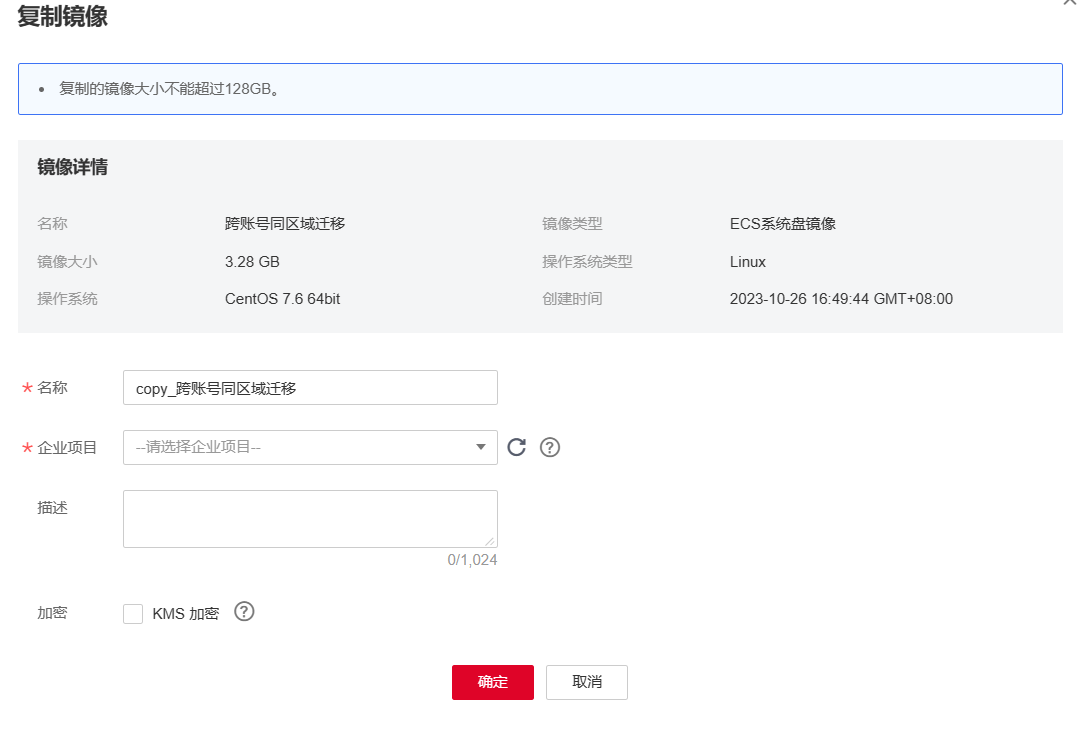The width and height of the screenshot is (1087, 735).
Task: Click the 镜像大小 label
Action: tap(67, 262)
